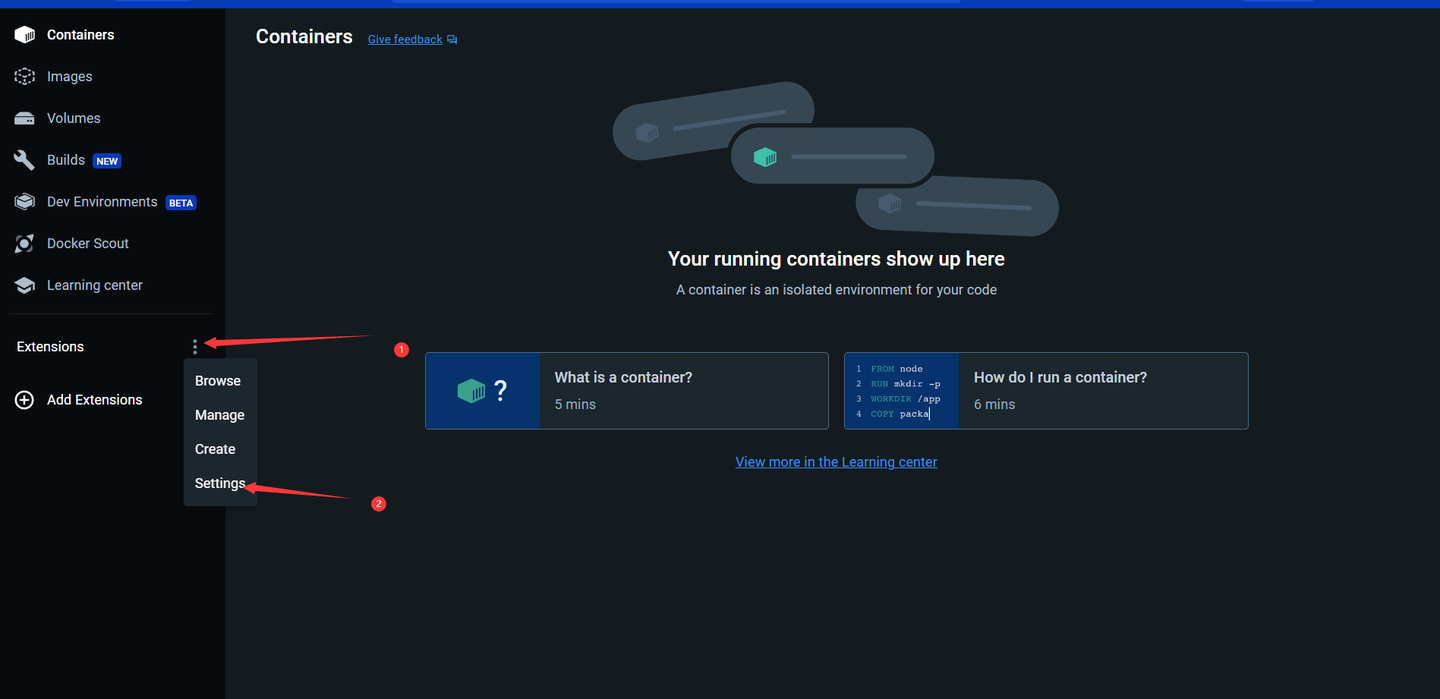Select Manage in the Extensions menu

click(x=219, y=414)
